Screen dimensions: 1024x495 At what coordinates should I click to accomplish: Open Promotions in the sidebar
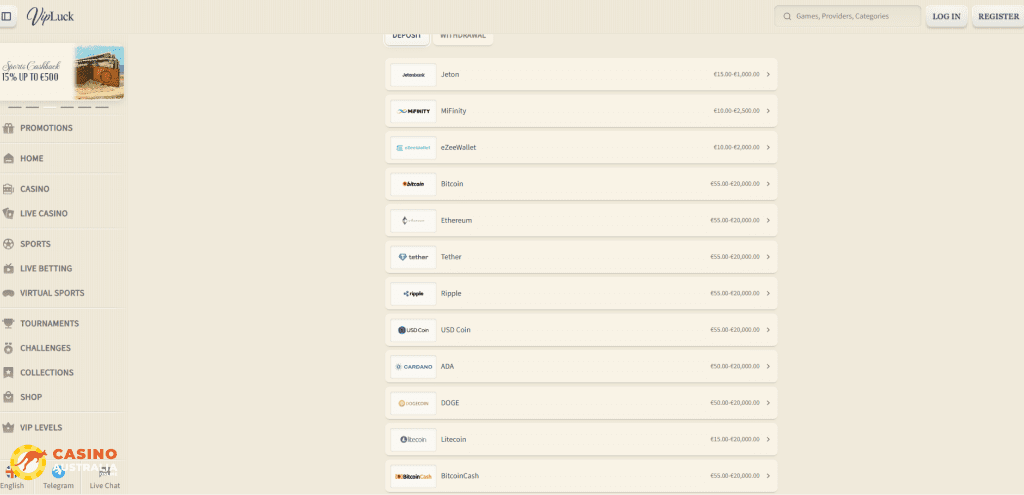(46, 128)
